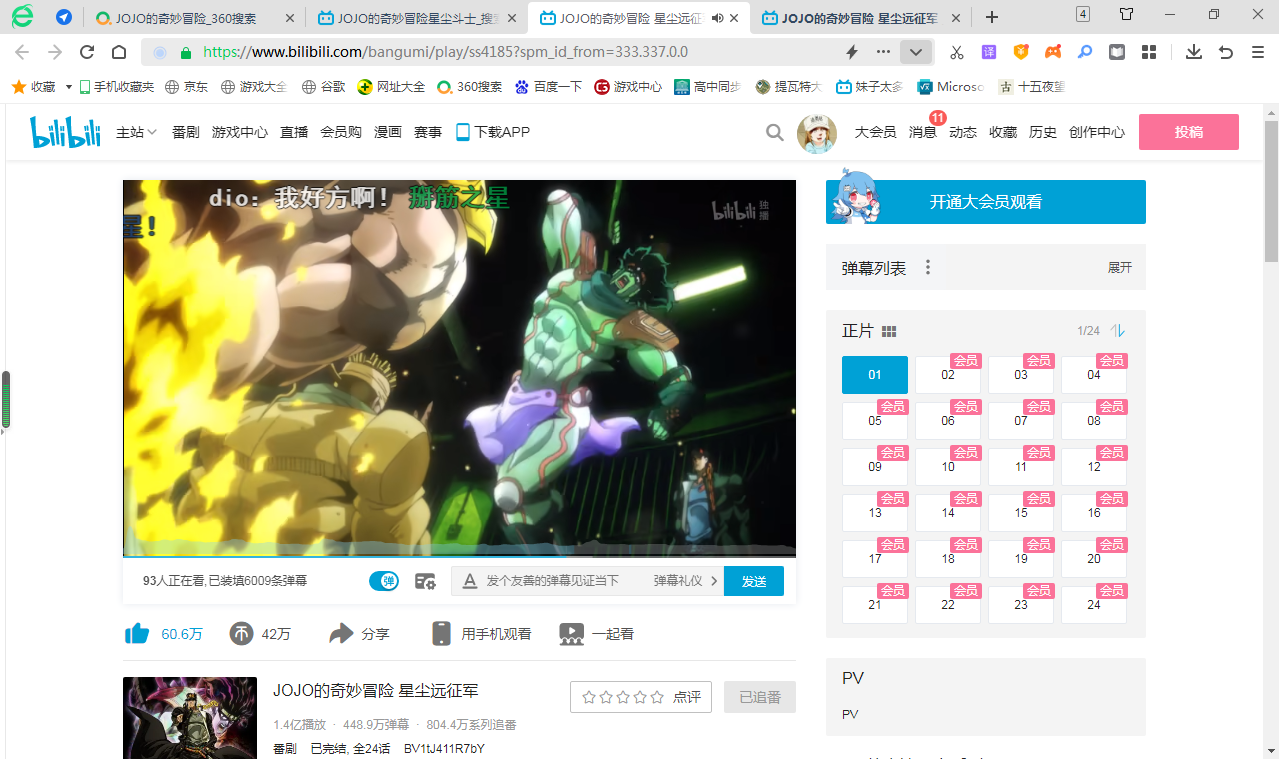The width and height of the screenshot is (1279, 759).
Task: Open the 历史 history link
Action: tap(1043, 132)
